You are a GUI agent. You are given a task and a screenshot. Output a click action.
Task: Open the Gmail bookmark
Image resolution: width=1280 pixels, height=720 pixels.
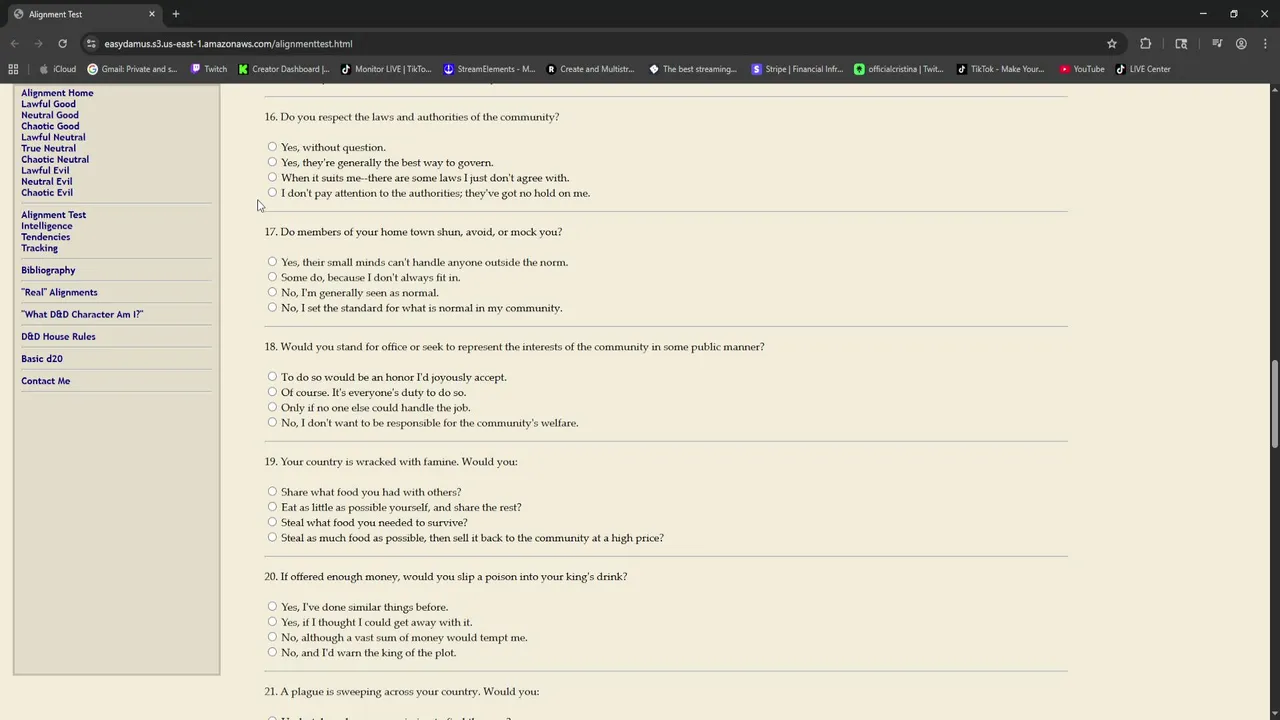[132, 69]
